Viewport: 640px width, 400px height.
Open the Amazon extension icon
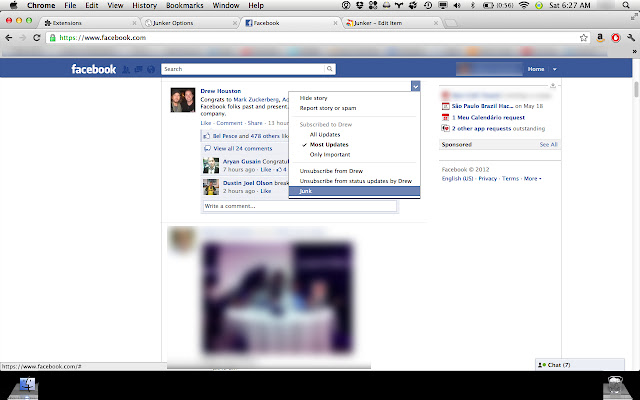click(600, 38)
